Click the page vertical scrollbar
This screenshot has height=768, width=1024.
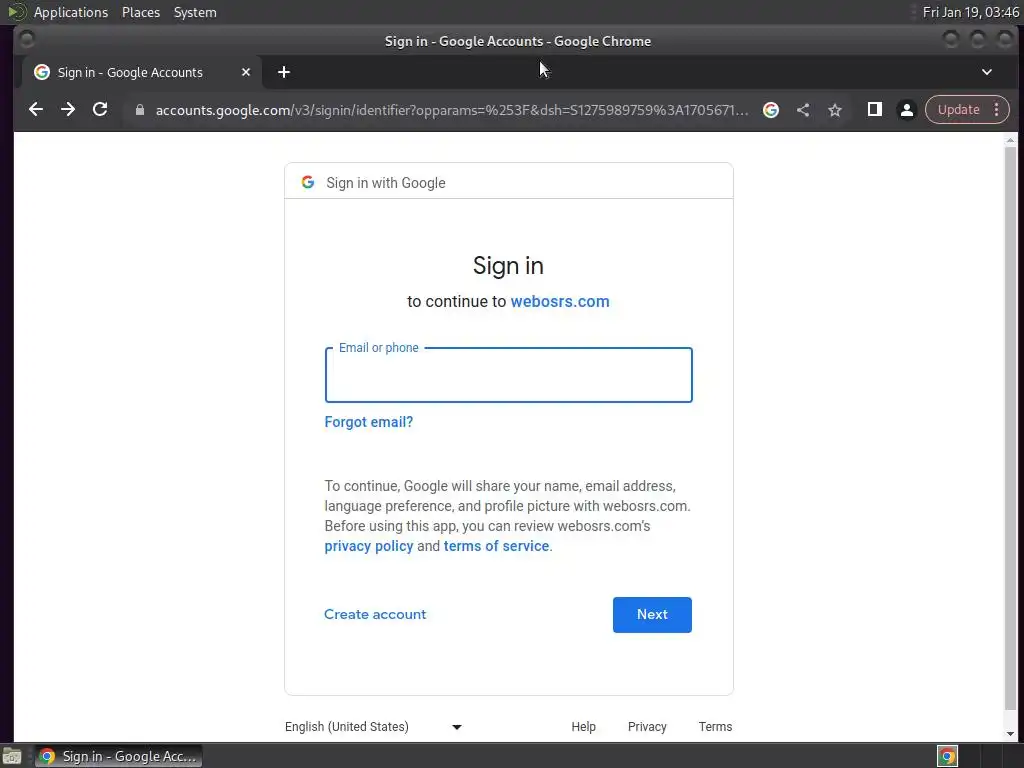click(x=1010, y=428)
